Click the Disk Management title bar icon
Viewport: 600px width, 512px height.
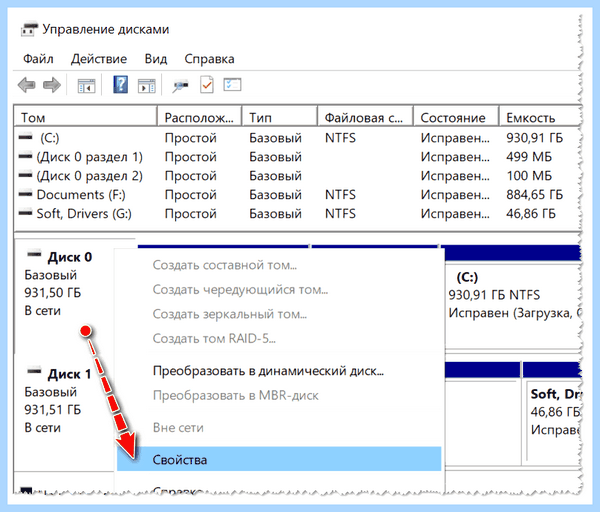tap(29, 30)
